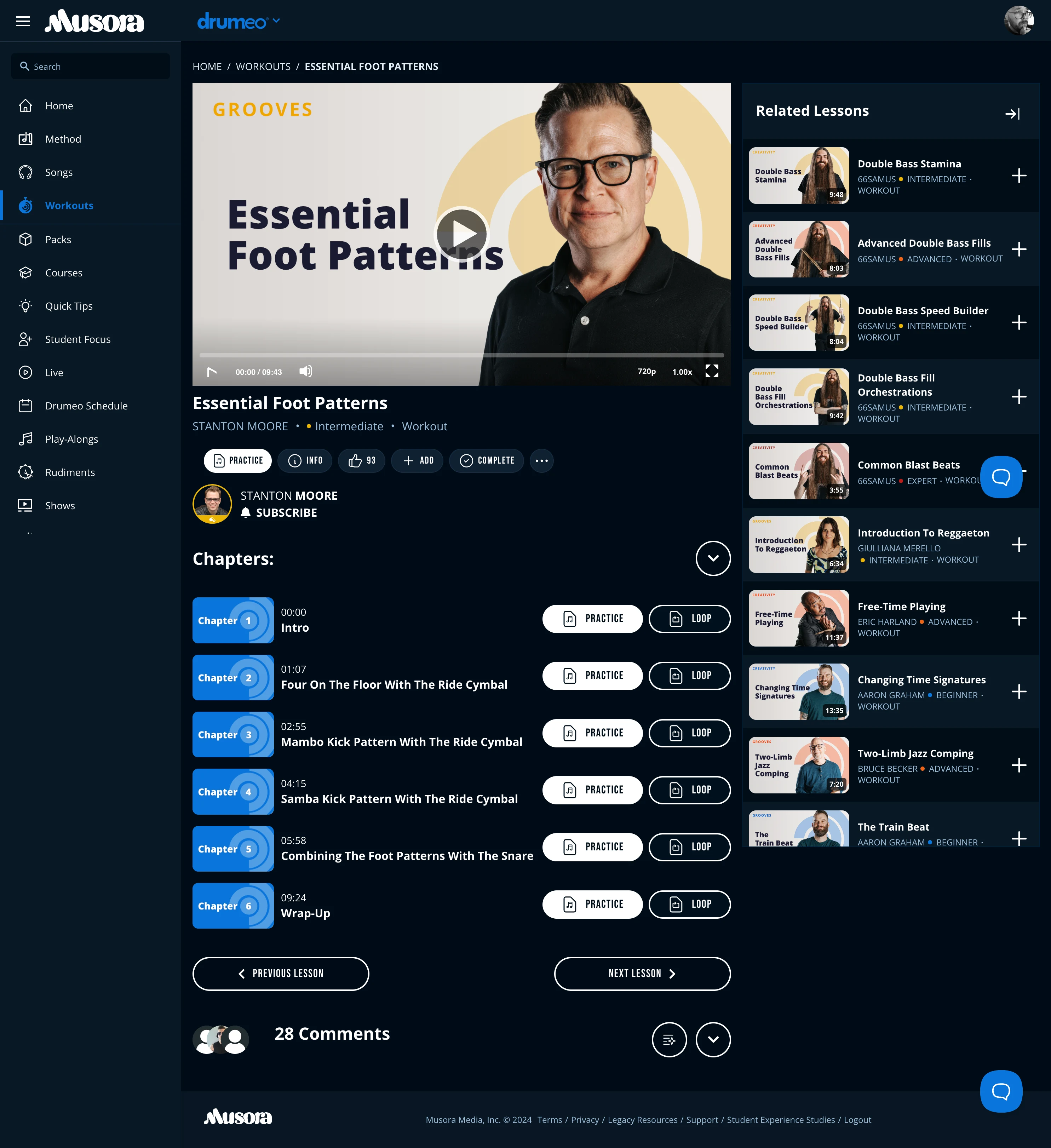This screenshot has width=1051, height=1148.
Task: Click the Rudiments icon
Action: coord(25,473)
